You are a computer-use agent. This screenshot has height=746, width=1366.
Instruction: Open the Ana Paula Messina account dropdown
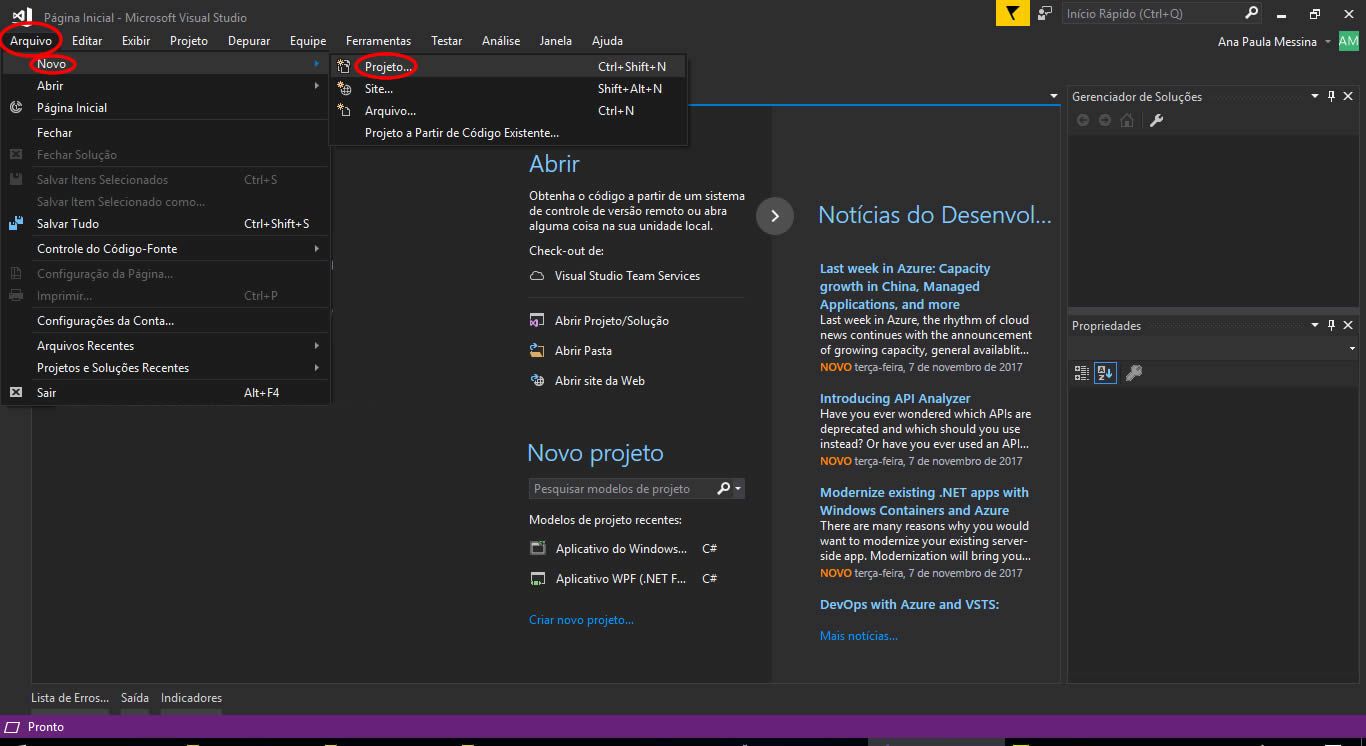pyautogui.click(x=1327, y=42)
